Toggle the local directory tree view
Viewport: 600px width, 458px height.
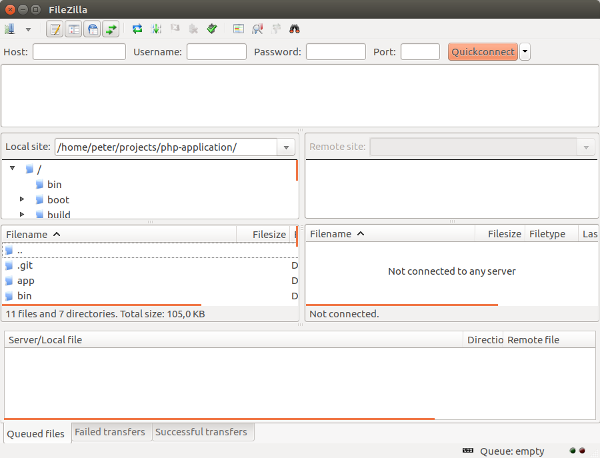[73, 29]
